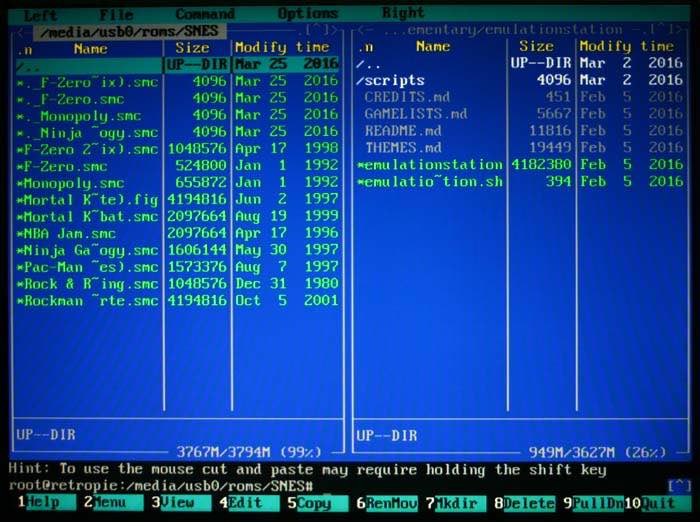Select F-Zero Z~ix).smc of size 1048576
This screenshot has width=700, height=522.
[x=177, y=149]
